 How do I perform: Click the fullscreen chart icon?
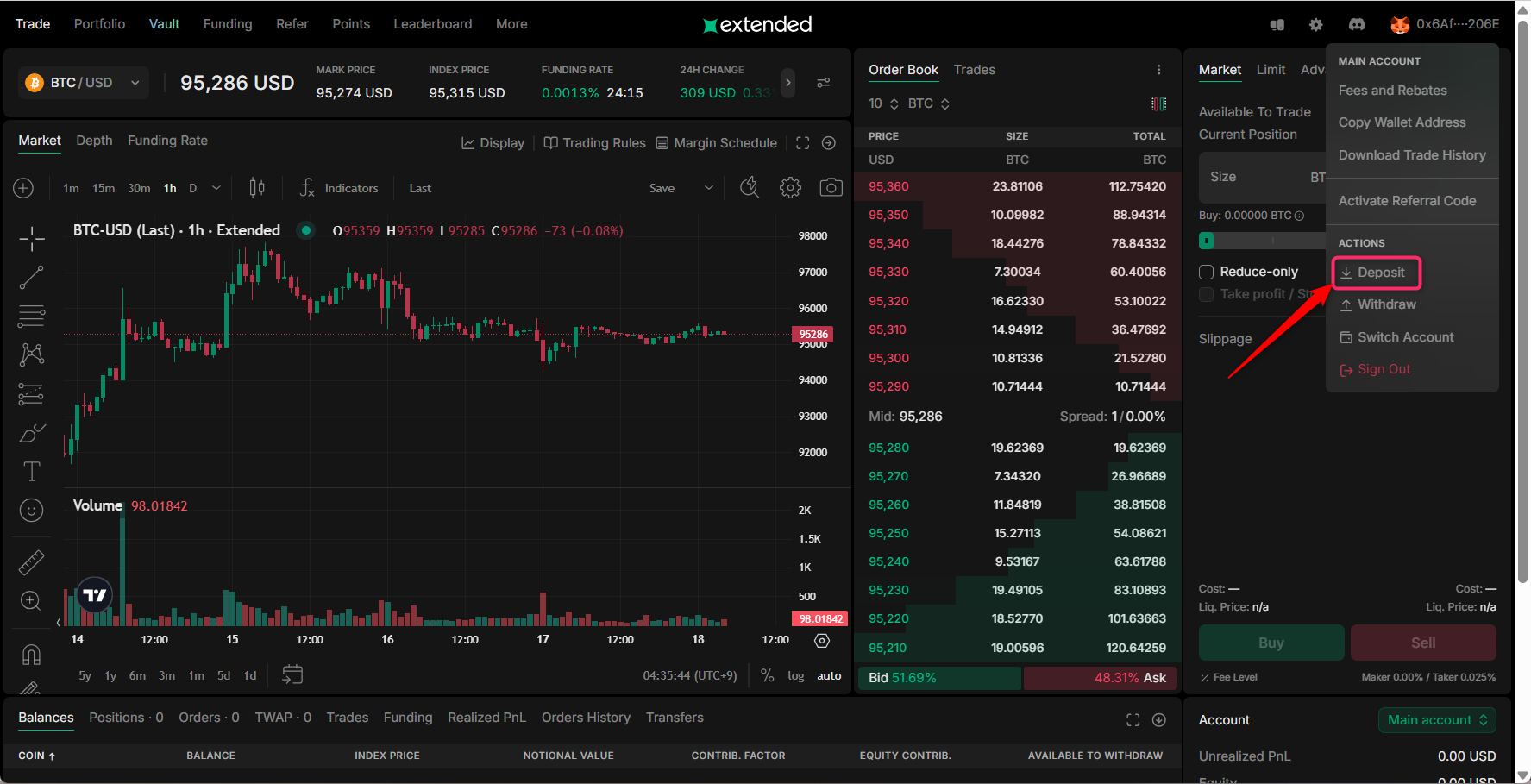point(802,143)
